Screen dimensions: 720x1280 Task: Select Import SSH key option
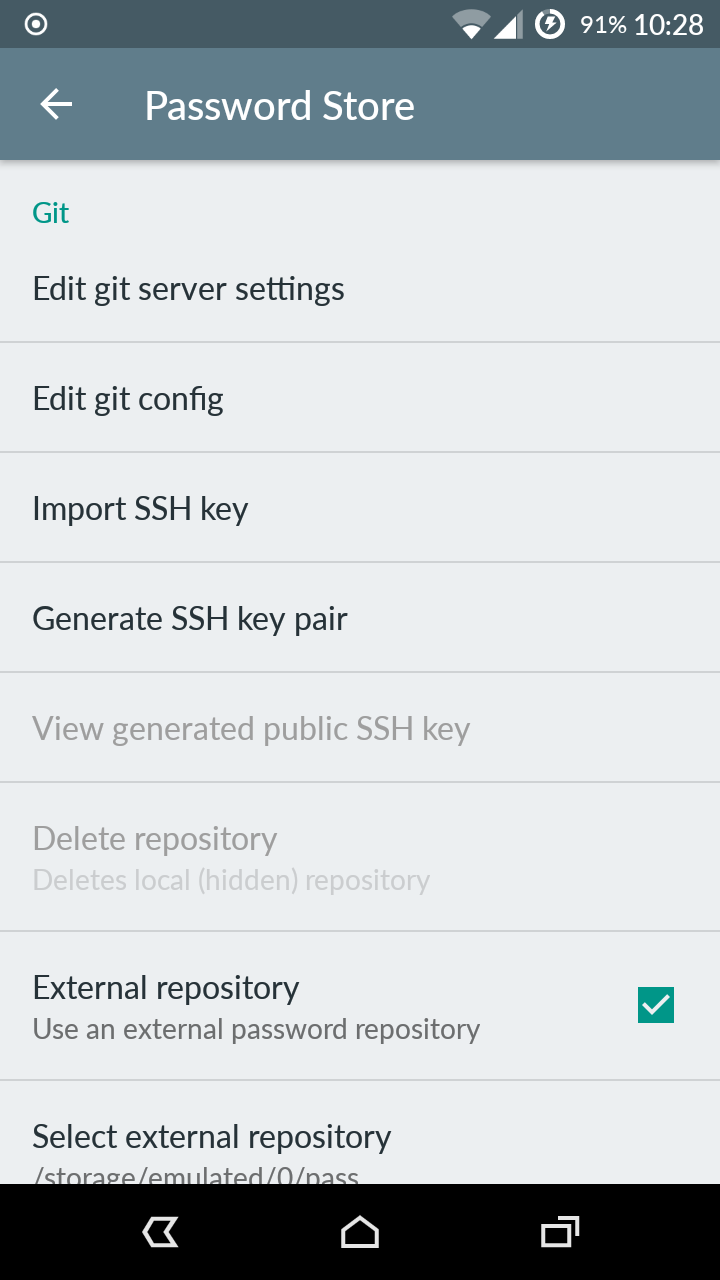click(140, 509)
